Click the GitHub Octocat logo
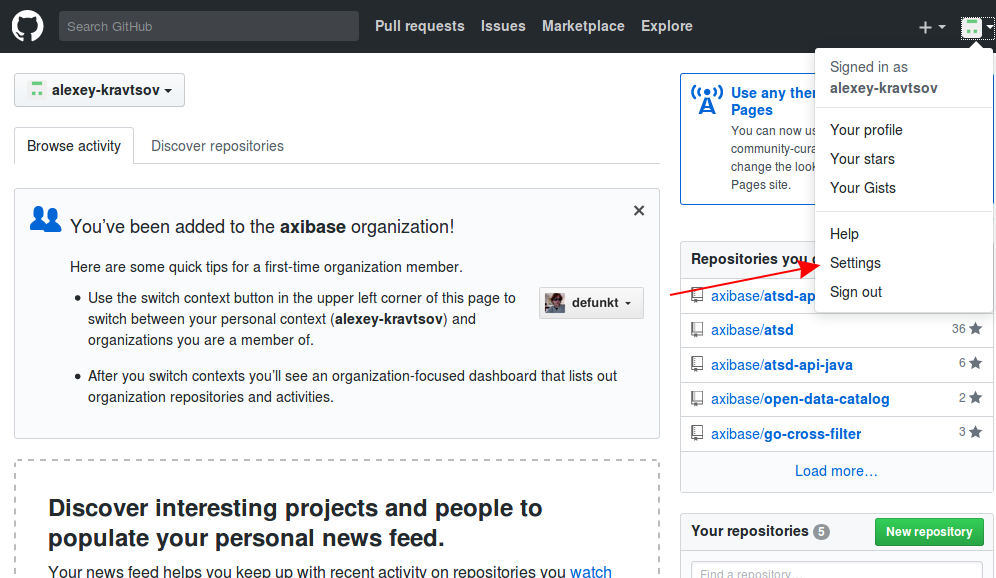Screen dimensions: 996x578 click(27, 26)
